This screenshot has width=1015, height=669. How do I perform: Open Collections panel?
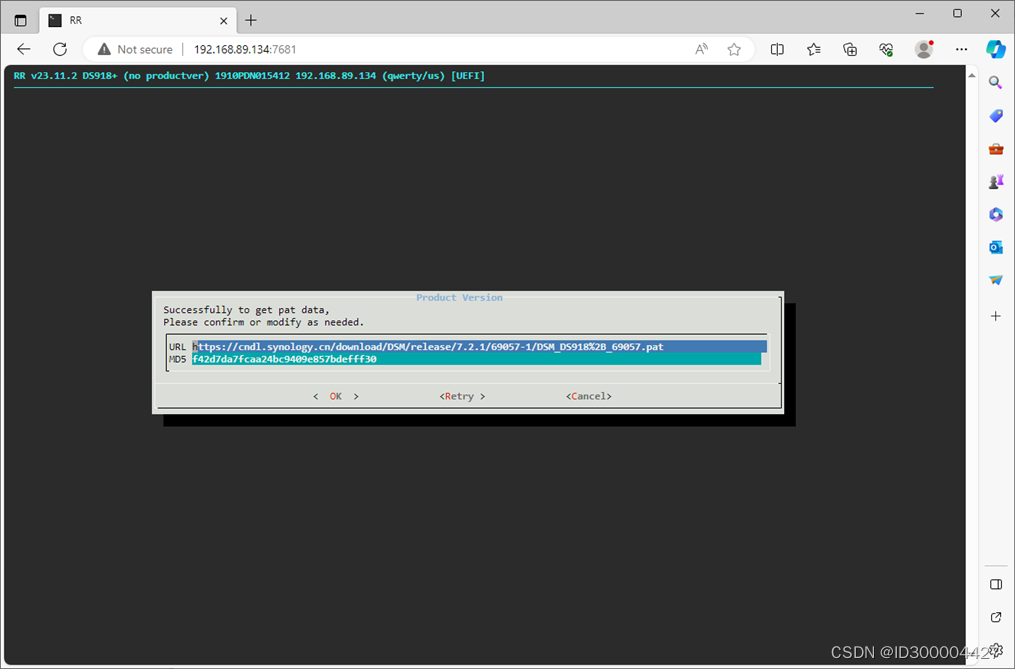850,49
